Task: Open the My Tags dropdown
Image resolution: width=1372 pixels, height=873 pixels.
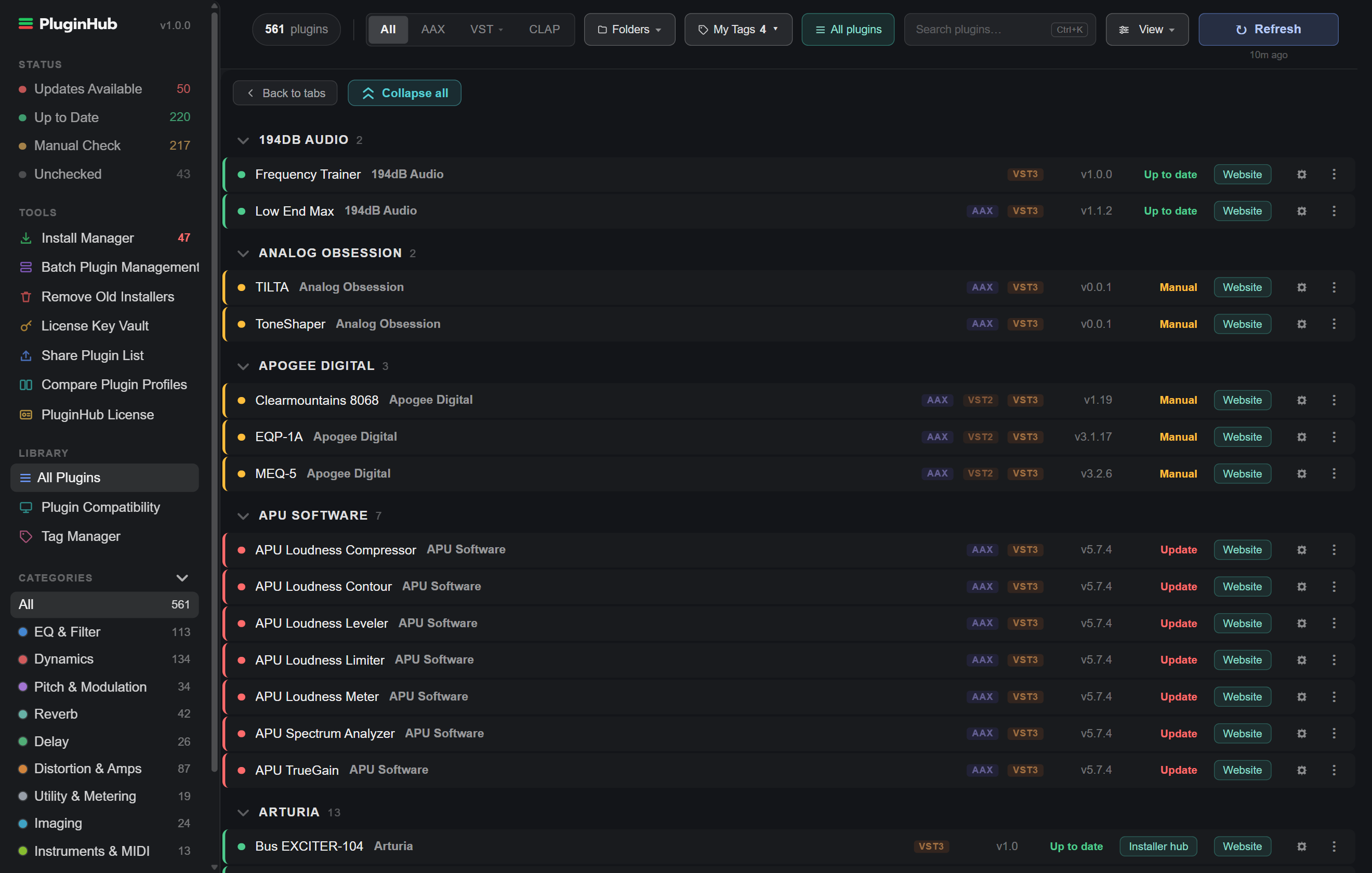Action: (x=738, y=30)
